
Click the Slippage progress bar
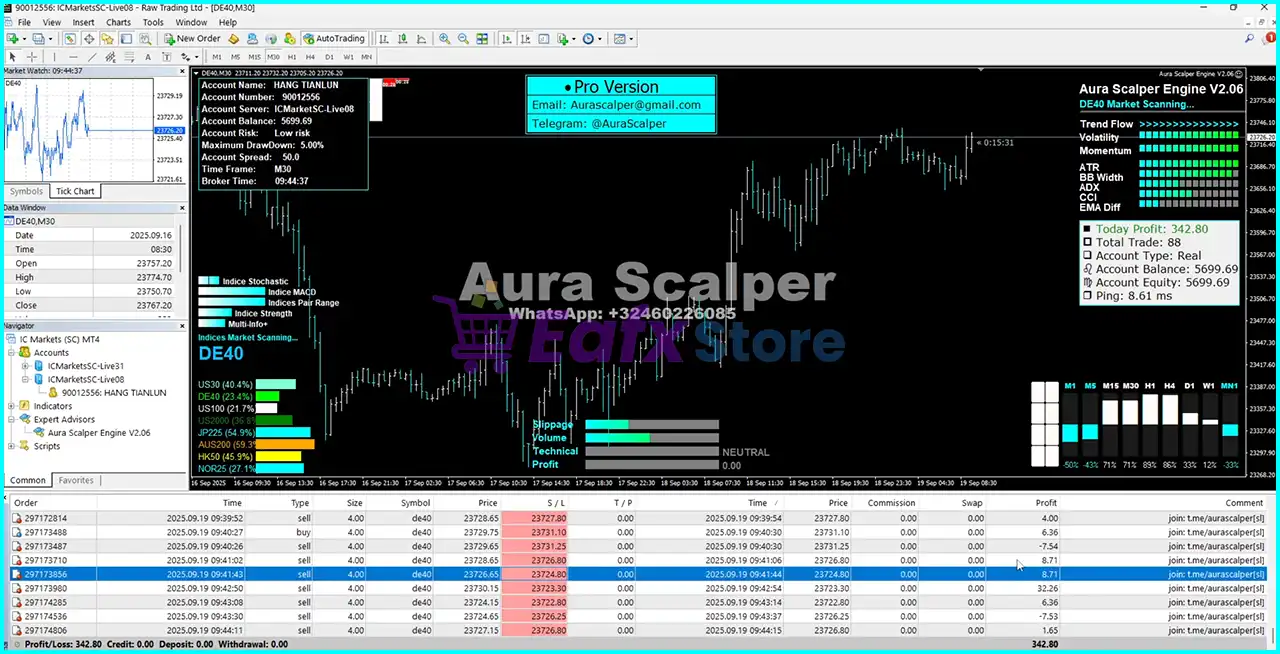[652, 425]
